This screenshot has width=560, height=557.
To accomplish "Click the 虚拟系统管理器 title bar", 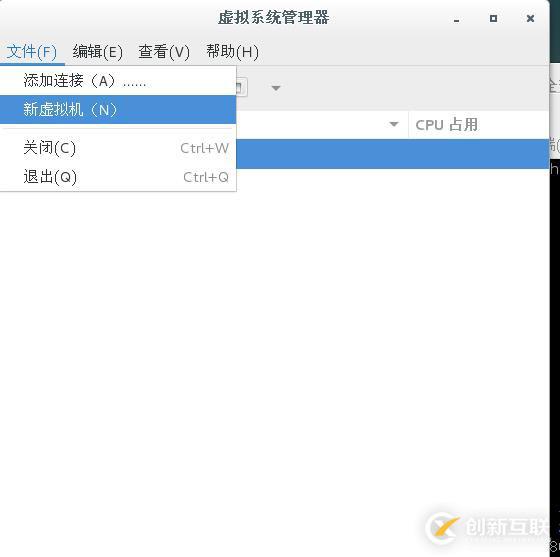I will click(274, 17).
